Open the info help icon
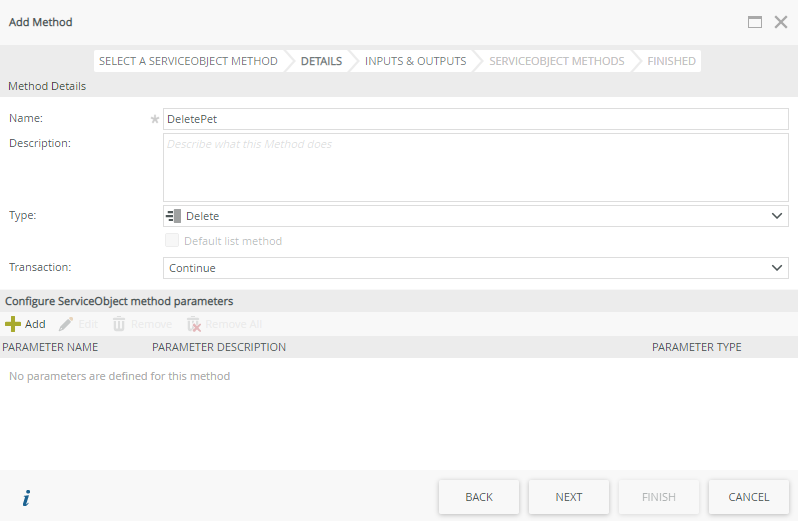The image size is (798, 521). point(26,498)
